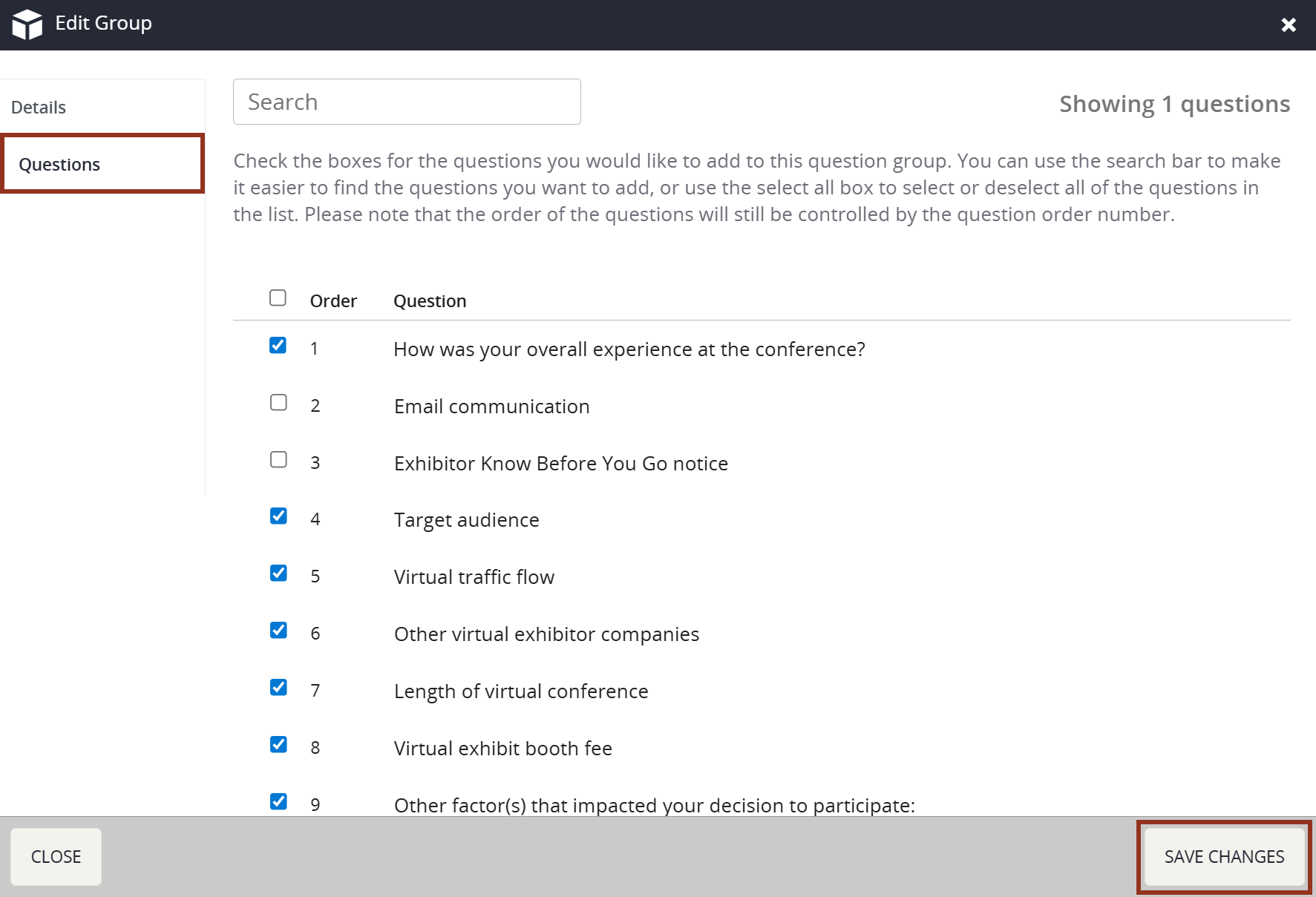This screenshot has width=1316, height=897.
Task: Click 'Other virtual exhibitor companies' text
Action: pyautogui.click(x=547, y=634)
